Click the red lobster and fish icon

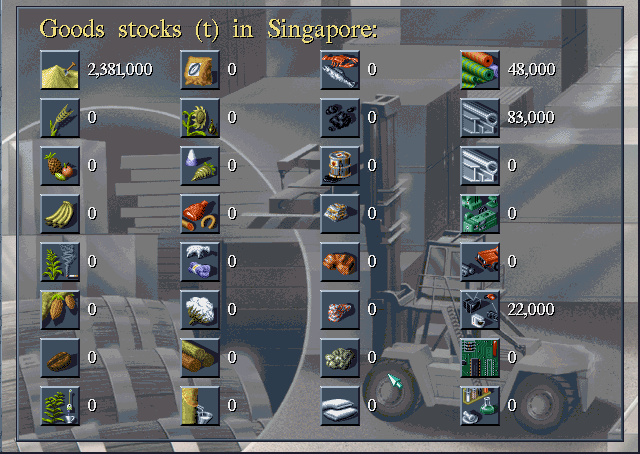coord(340,70)
